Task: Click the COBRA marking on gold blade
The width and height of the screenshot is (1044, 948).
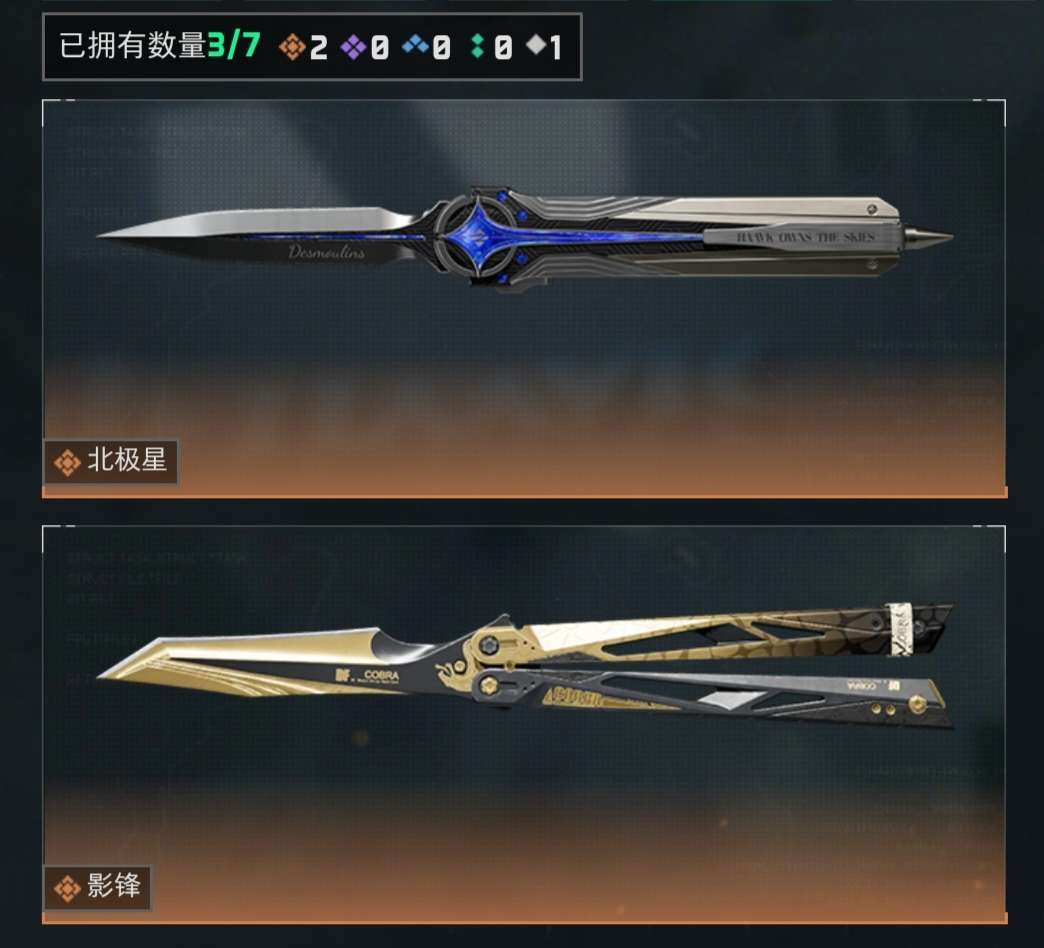Action: (x=382, y=675)
